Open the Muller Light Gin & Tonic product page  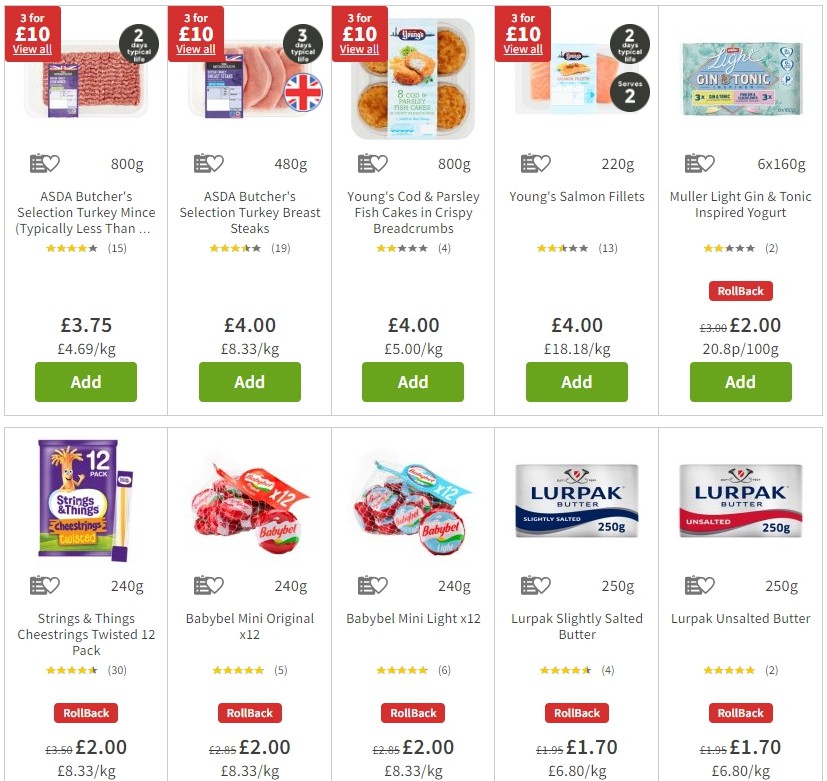740,205
